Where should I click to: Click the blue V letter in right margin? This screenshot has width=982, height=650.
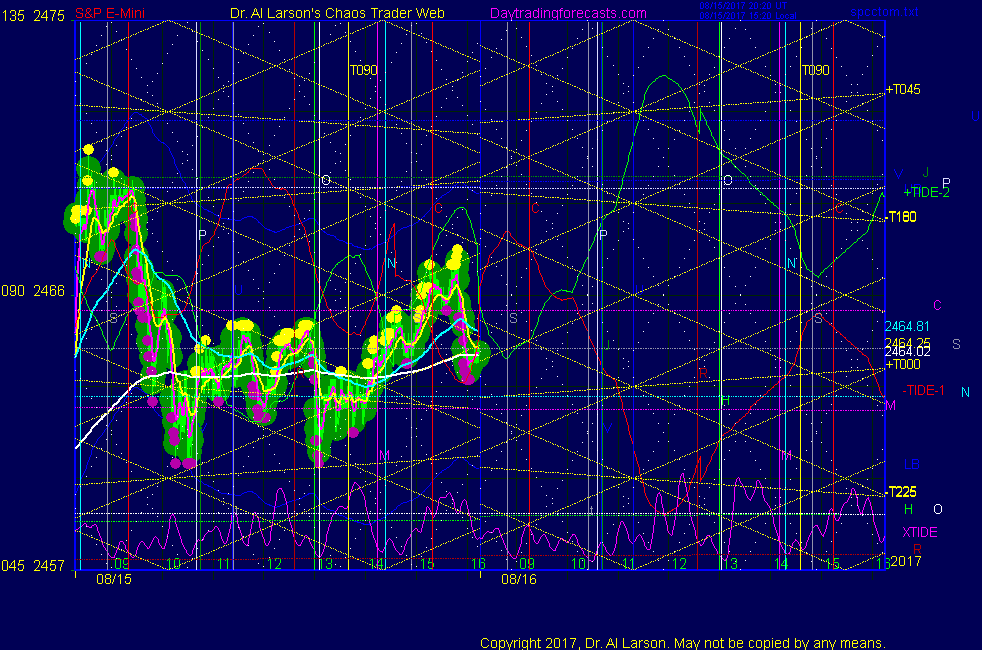(x=899, y=175)
